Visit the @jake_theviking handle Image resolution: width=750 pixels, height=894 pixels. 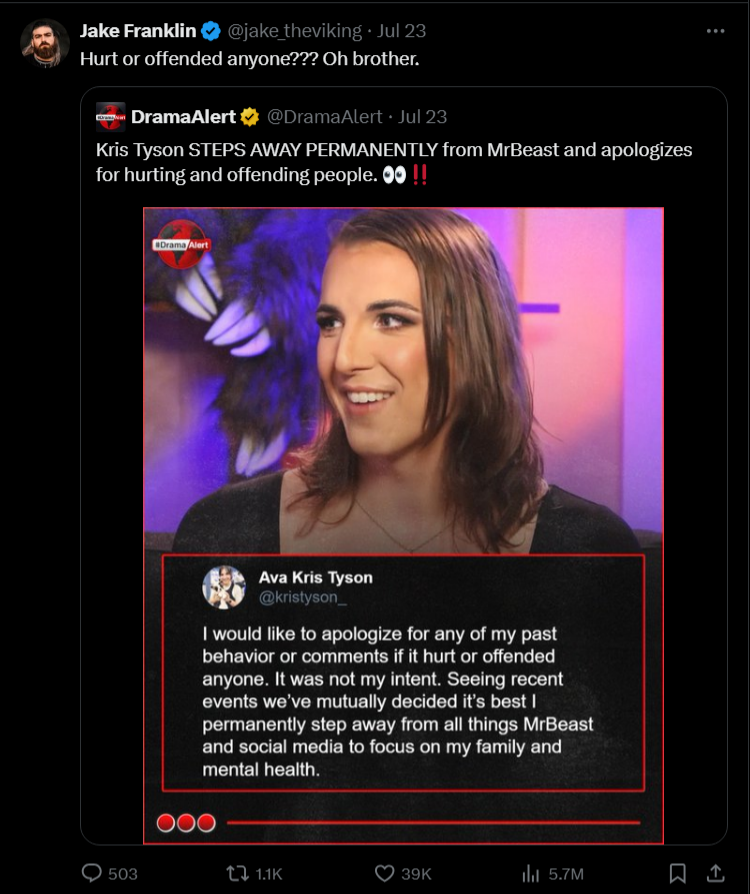tap(294, 31)
